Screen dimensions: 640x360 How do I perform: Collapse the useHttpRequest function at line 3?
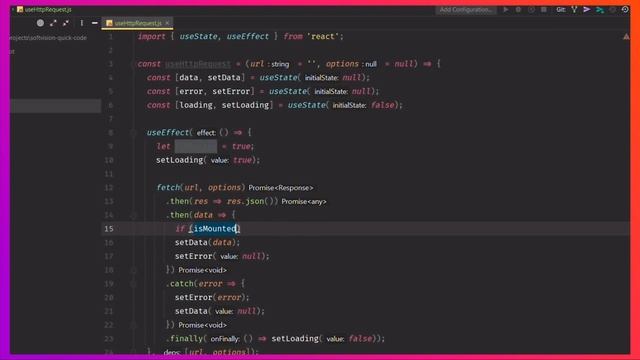[133, 64]
